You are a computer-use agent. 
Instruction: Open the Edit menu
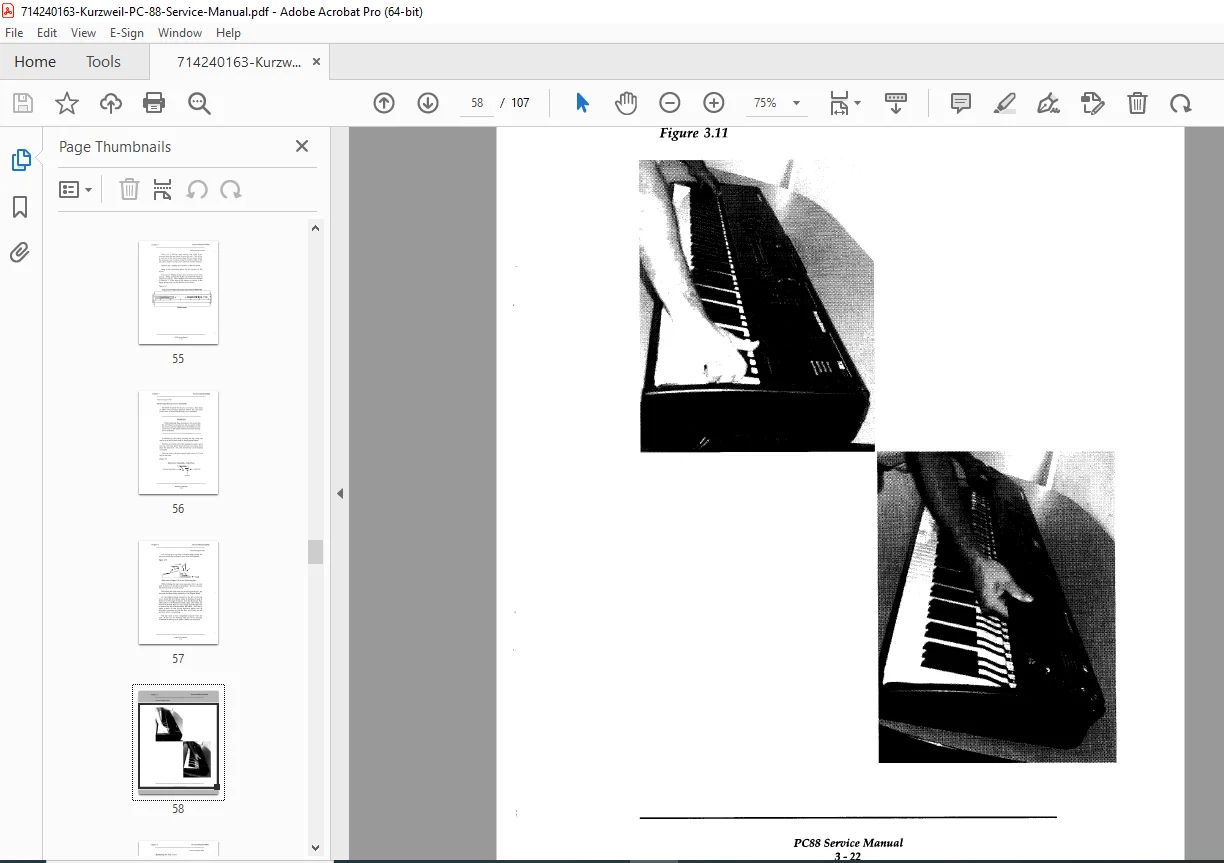tap(47, 33)
